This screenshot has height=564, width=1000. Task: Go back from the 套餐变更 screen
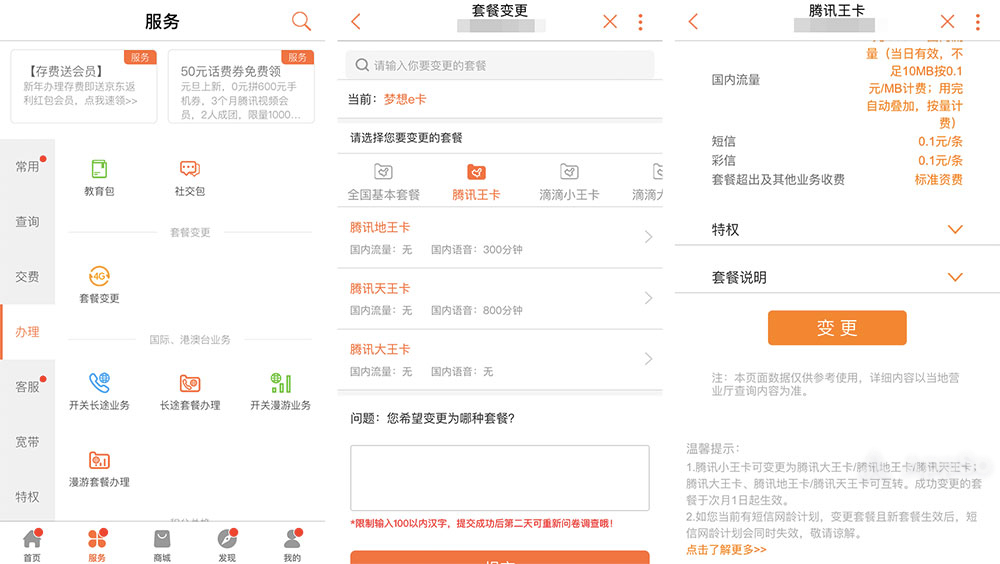pyautogui.click(x=356, y=22)
